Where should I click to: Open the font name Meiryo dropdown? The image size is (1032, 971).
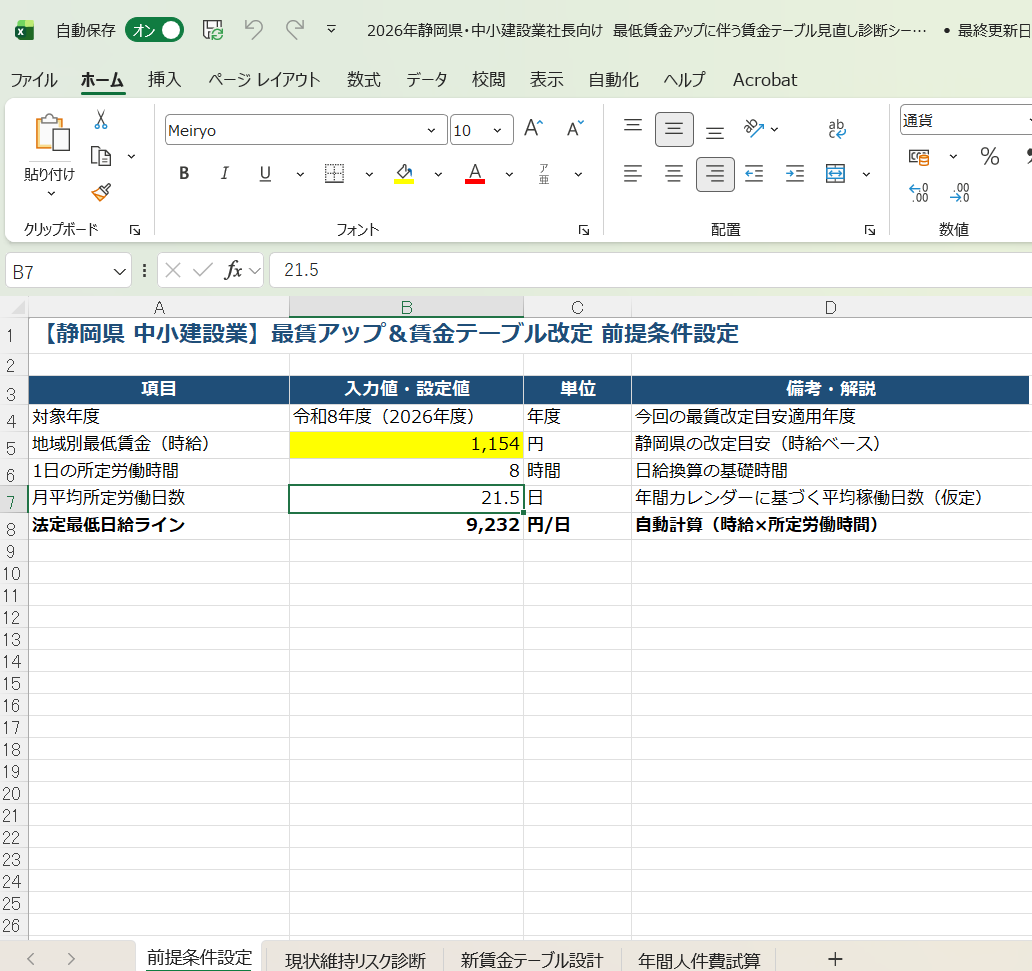coord(431,130)
